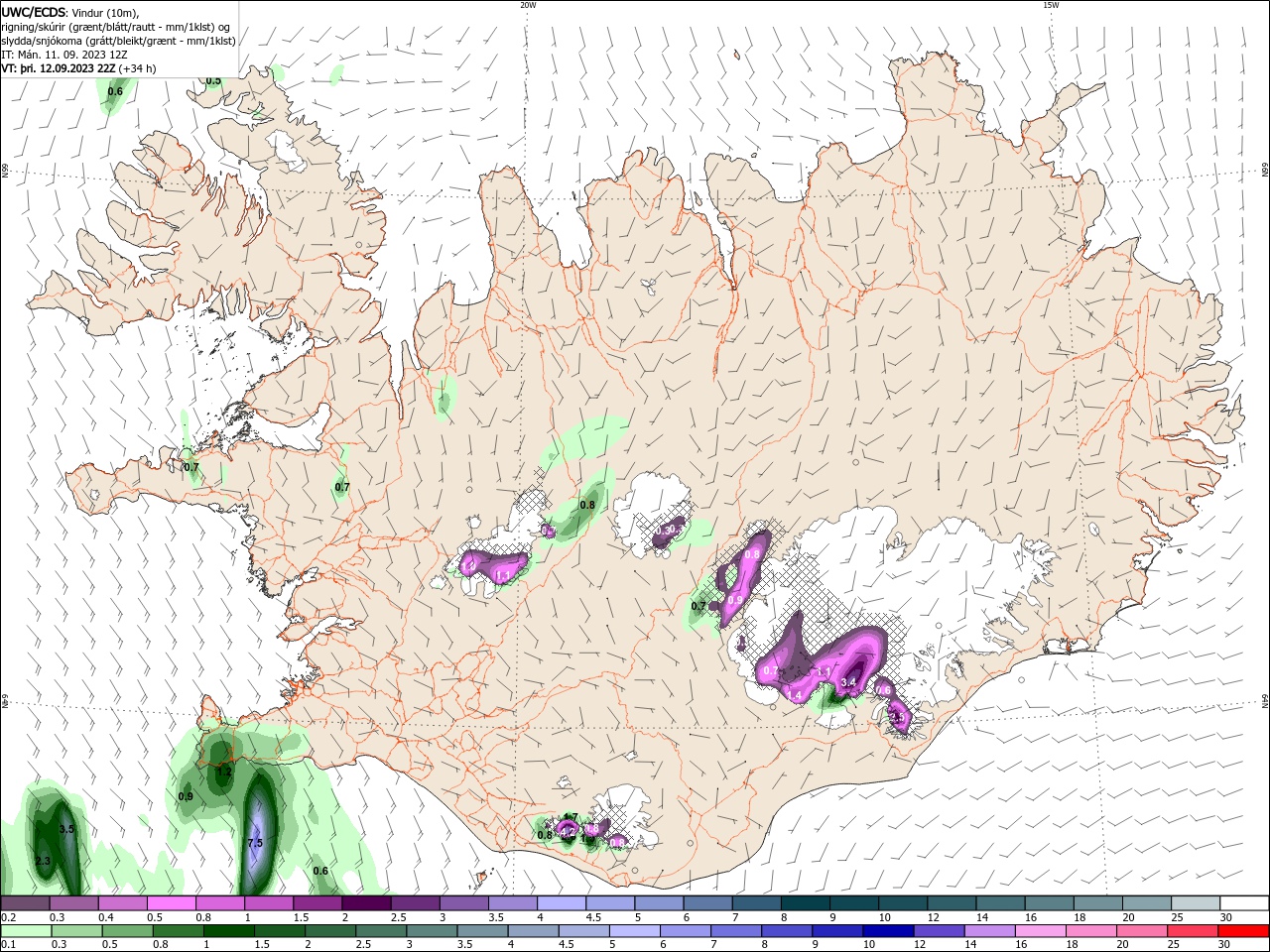Click the darkest green rain swatch labeled 1
The image size is (1270, 952).
click(x=228, y=931)
